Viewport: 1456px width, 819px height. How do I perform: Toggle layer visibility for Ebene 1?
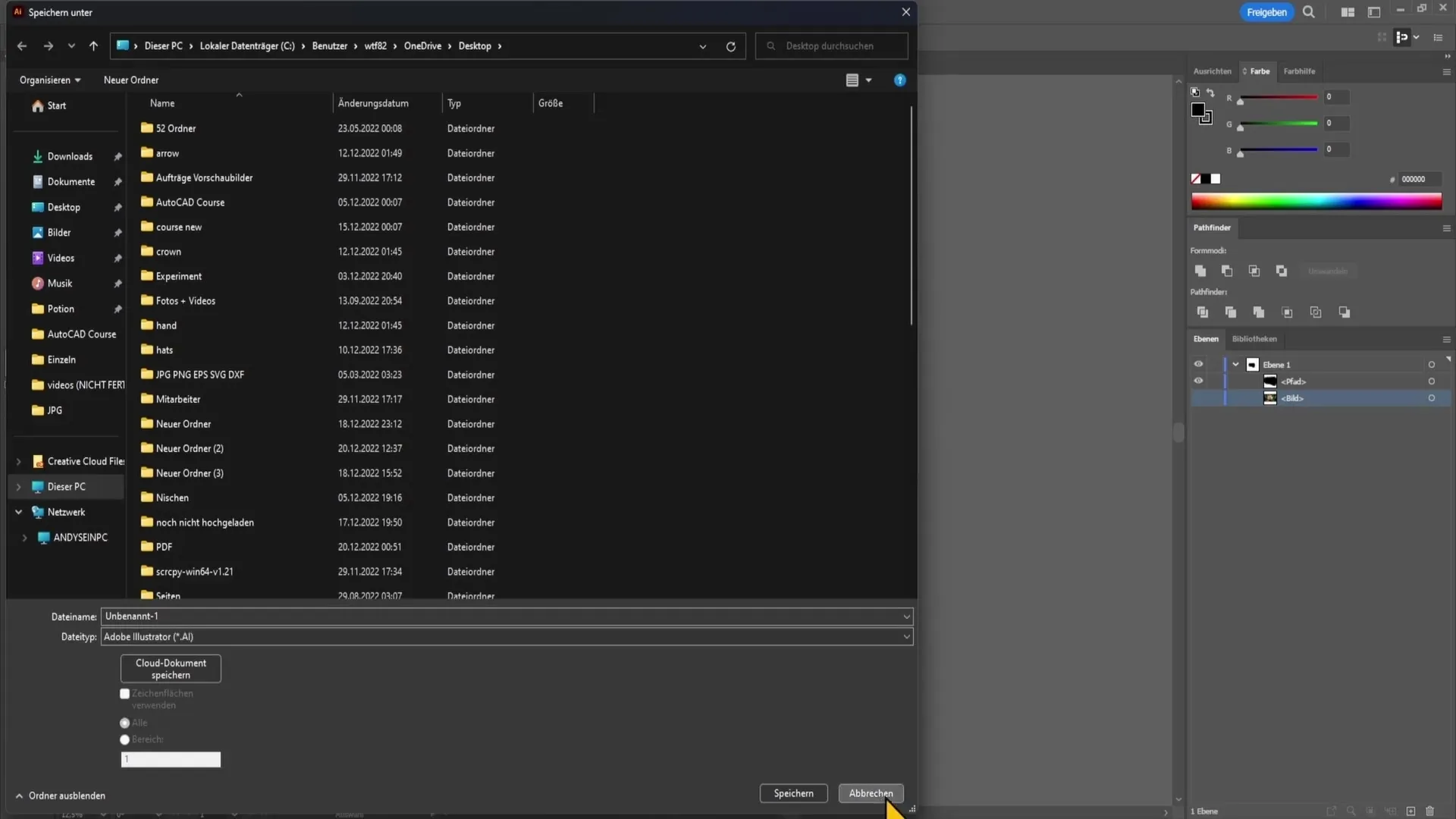click(1197, 363)
